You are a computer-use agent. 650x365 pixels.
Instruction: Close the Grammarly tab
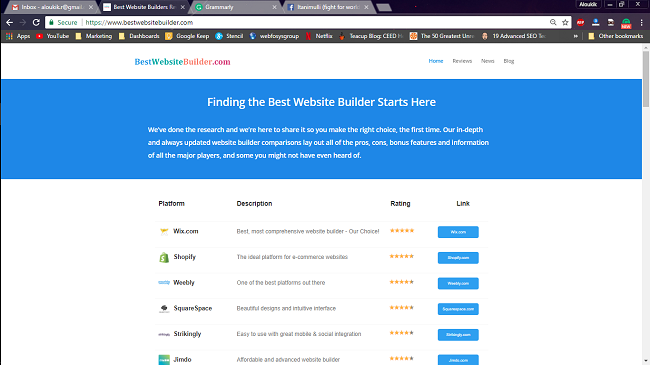pos(274,7)
